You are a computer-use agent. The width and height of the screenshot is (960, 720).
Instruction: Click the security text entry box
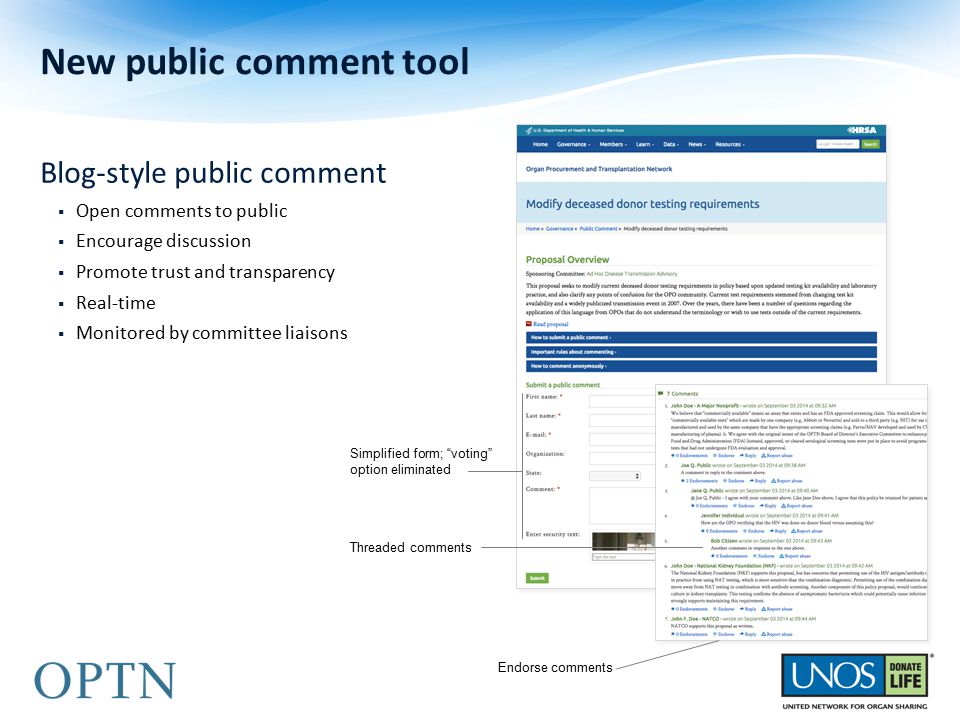622,557
